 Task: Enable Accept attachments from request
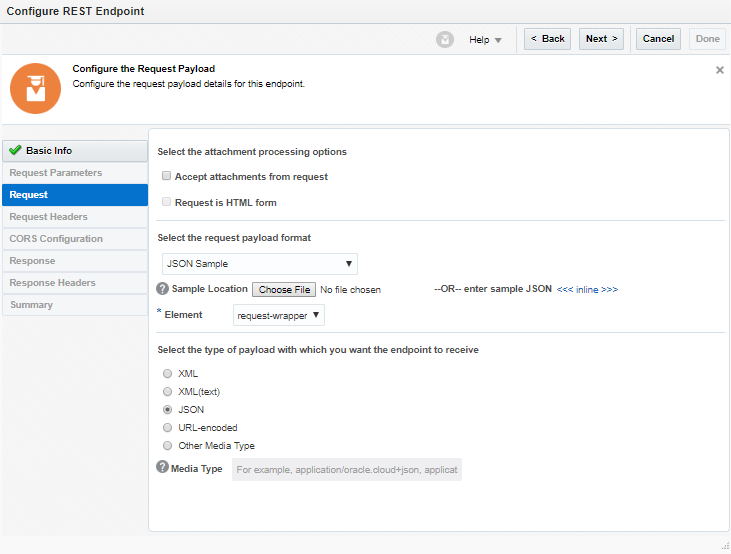tap(167, 176)
